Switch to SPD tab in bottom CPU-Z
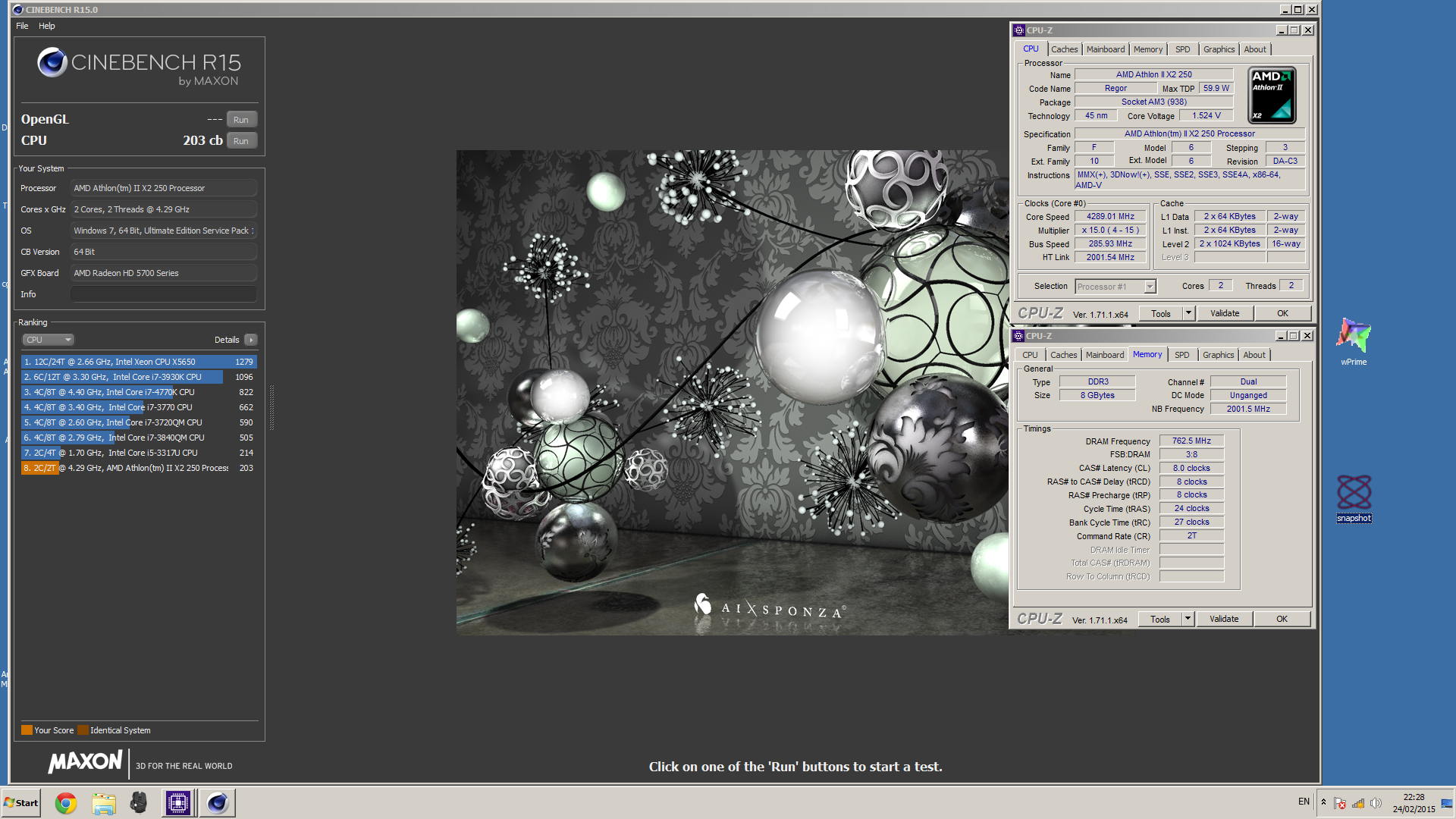Viewport: 1456px width, 819px height. [1181, 355]
